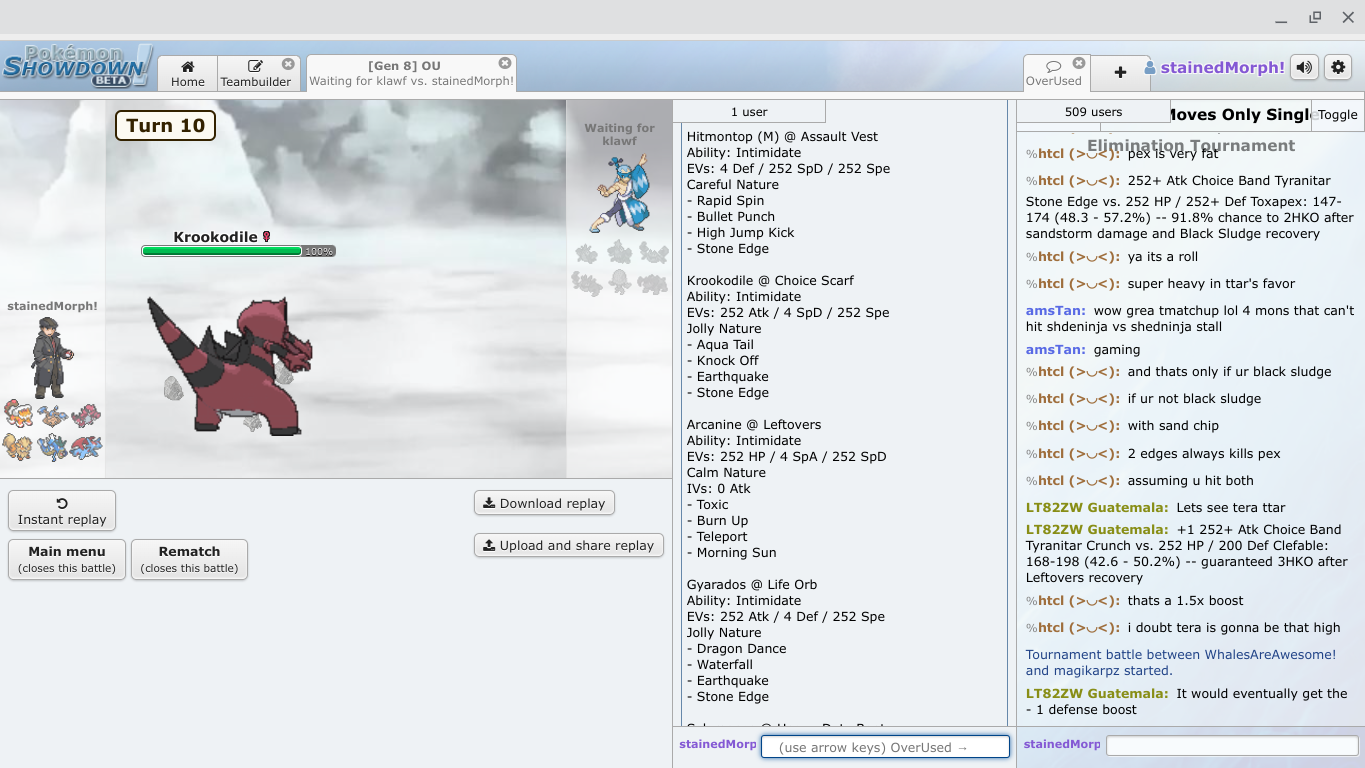Click Krookodile's HP bar
This screenshot has height=768, width=1365.
[x=238, y=251]
